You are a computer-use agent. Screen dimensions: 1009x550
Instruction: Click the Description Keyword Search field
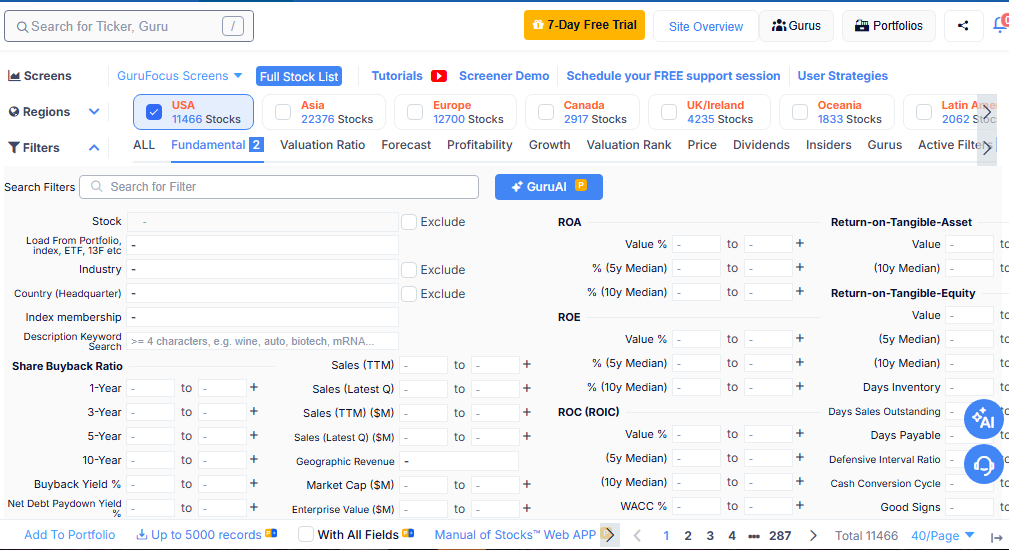point(263,341)
